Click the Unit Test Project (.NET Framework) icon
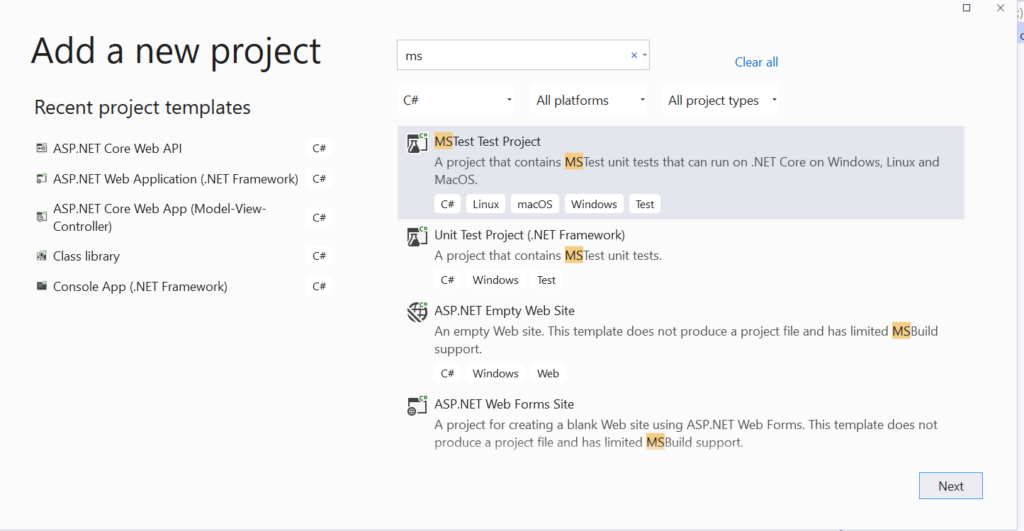The height and width of the screenshot is (531, 1024). click(417, 236)
